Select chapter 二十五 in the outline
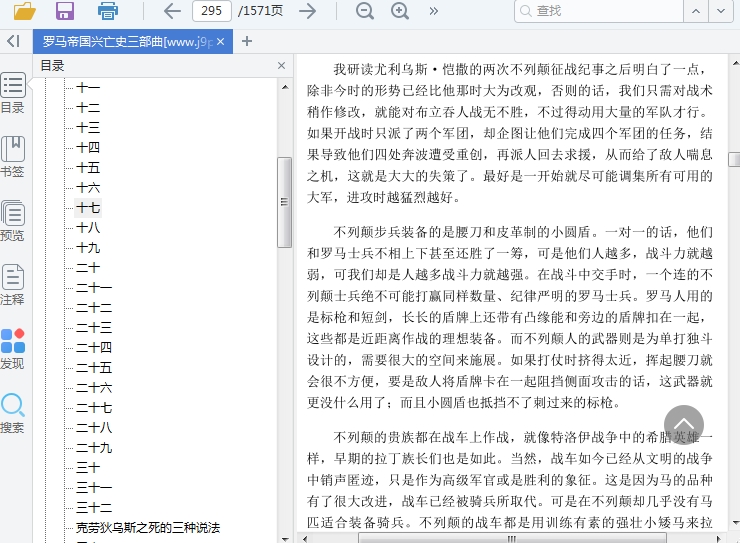The width and height of the screenshot is (740, 543). click(94, 368)
